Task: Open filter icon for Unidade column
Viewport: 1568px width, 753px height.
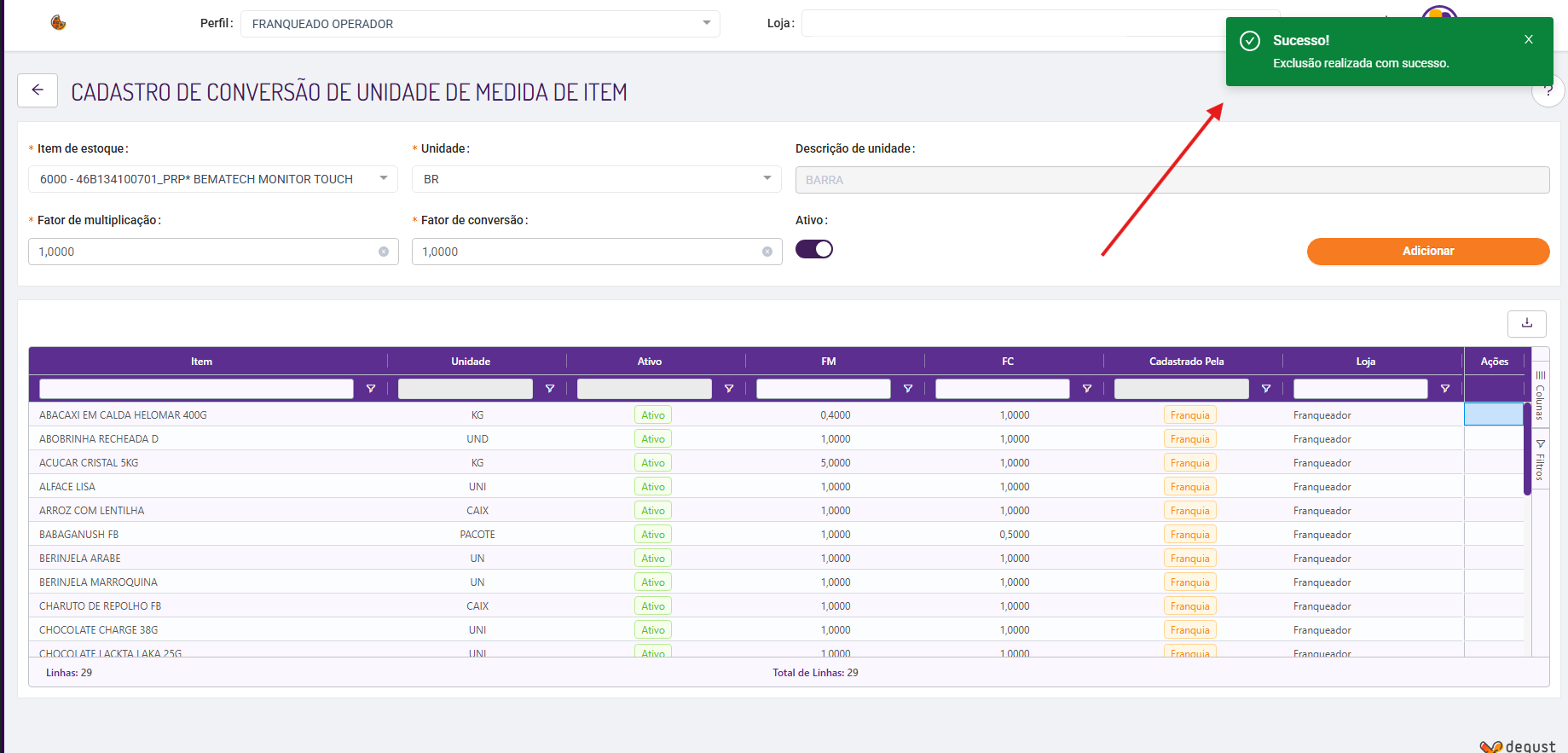Action: [x=550, y=389]
